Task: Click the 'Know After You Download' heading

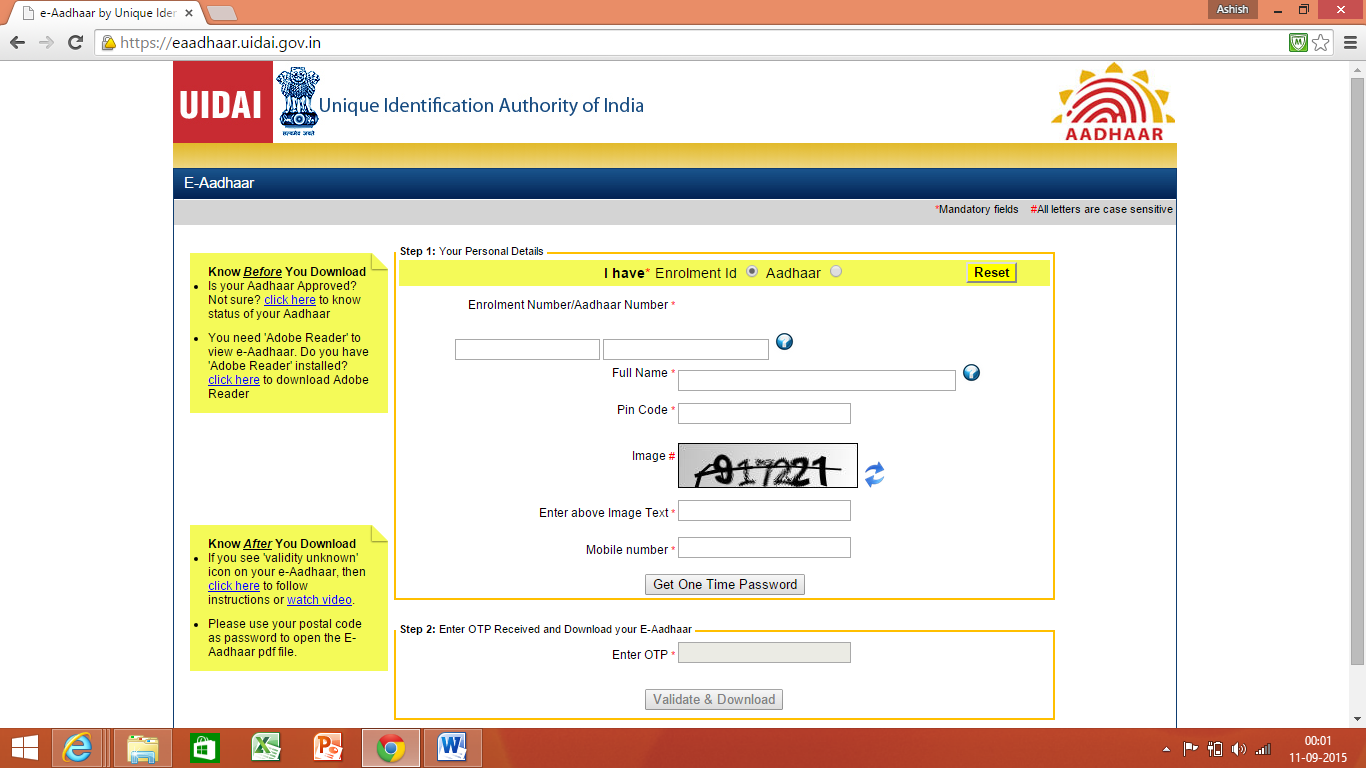Action: coord(282,544)
